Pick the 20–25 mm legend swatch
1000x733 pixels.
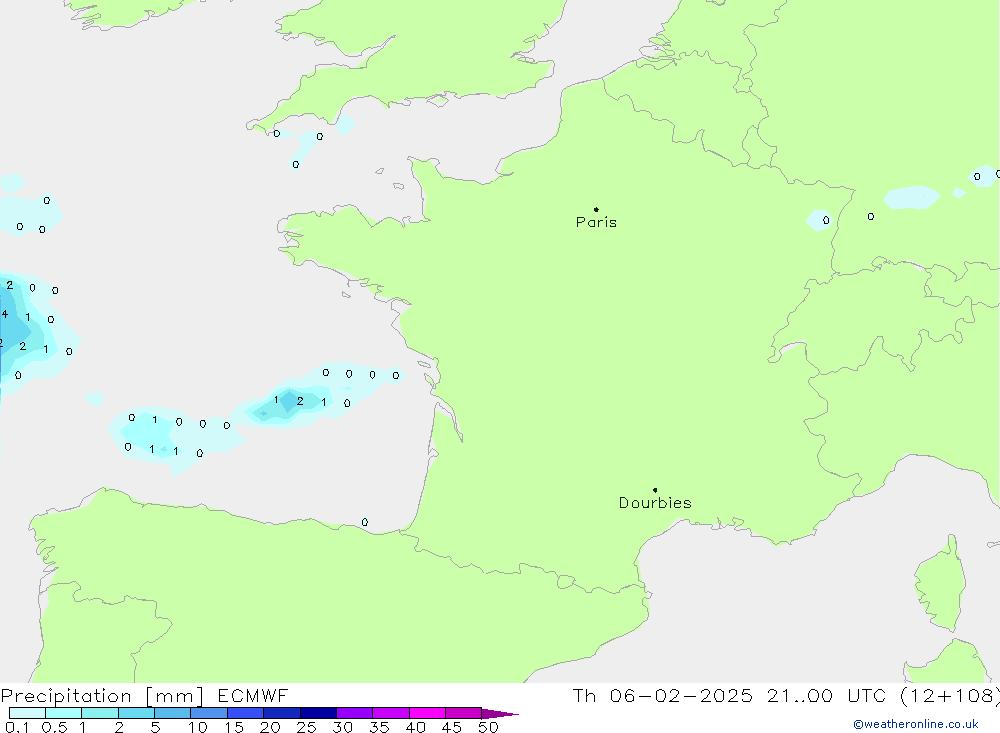282,713
